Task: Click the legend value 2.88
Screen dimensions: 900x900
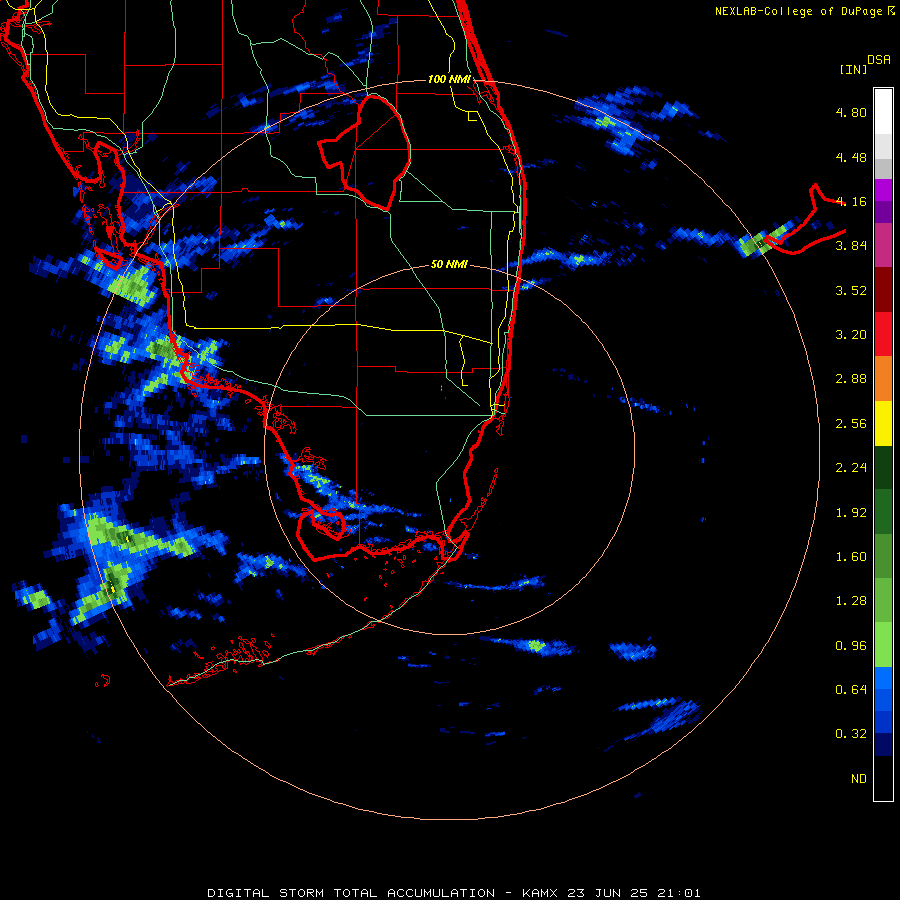Action: (x=851, y=379)
